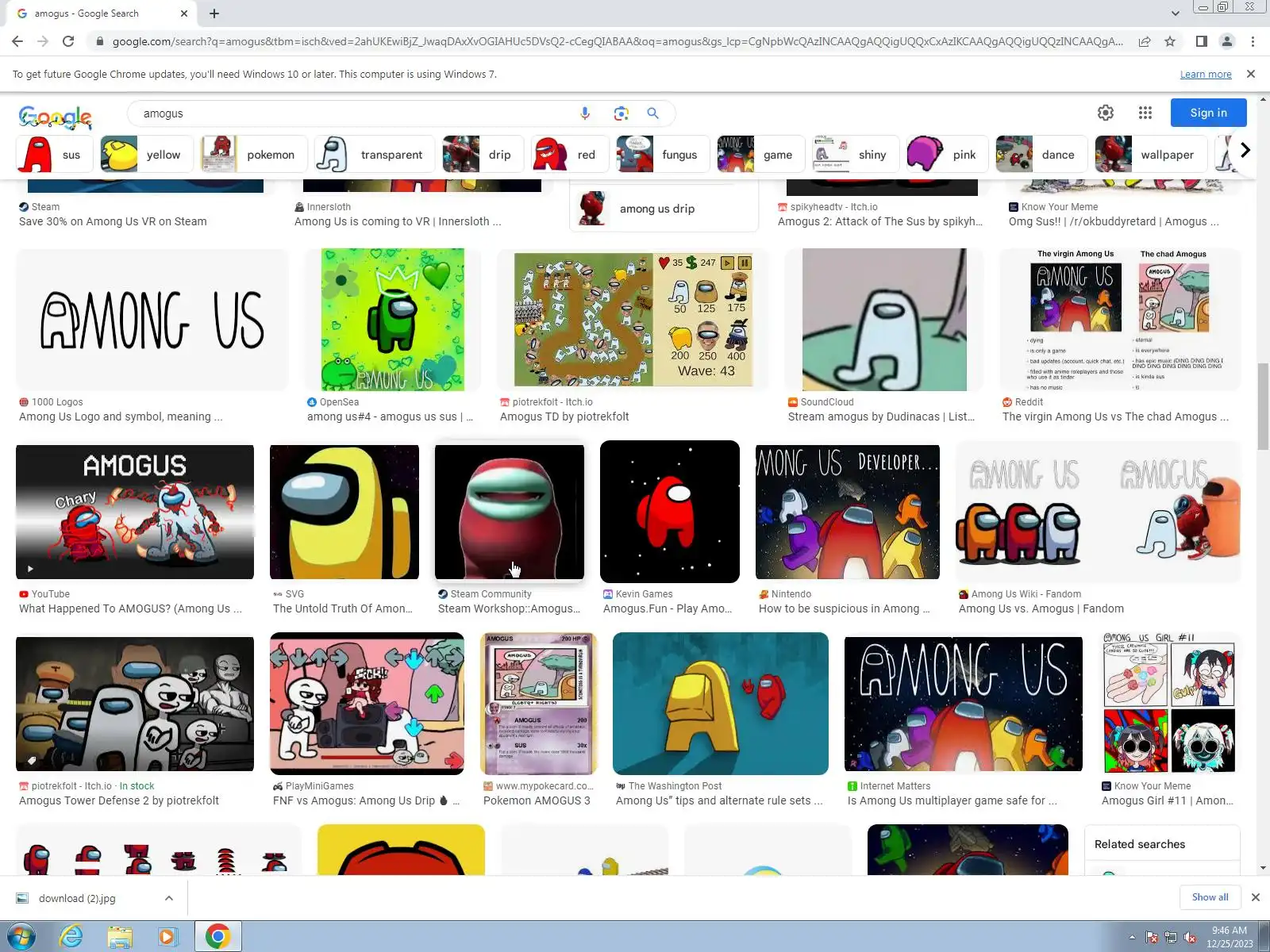Screen dimensions: 1270x952
Task: Select the "transparent" filter chip
Action: [374, 155]
